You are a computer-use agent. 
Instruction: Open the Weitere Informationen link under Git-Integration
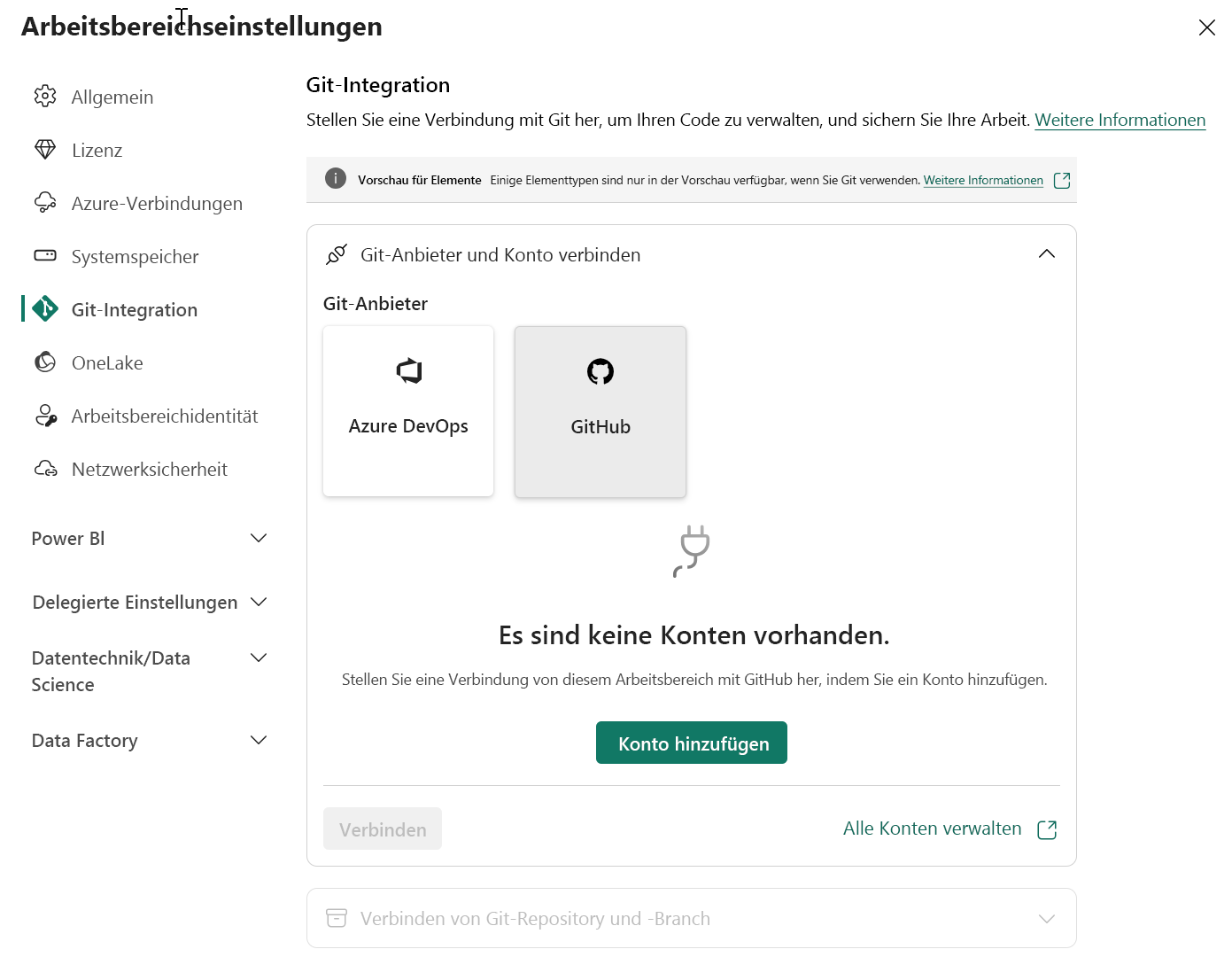click(1120, 120)
